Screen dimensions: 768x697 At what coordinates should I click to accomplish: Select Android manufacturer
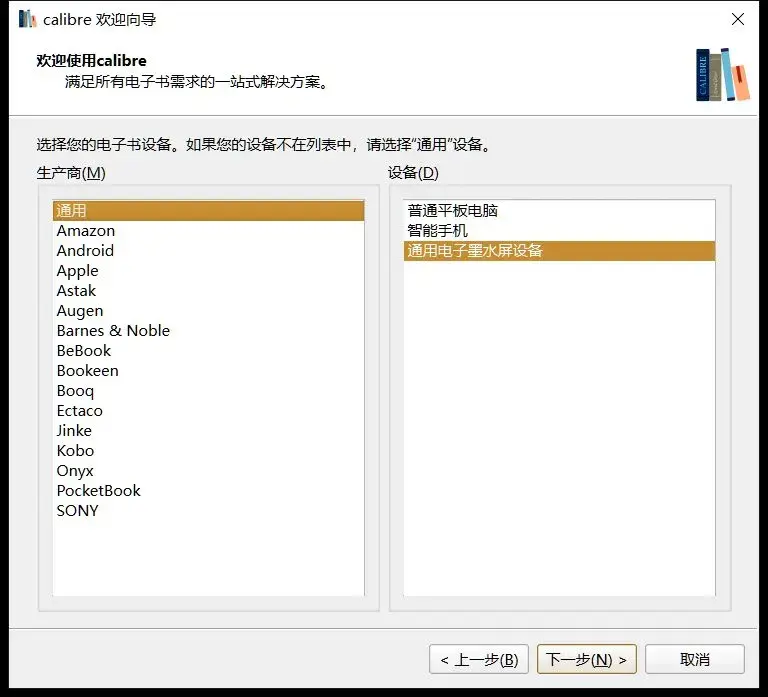click(209, 251)
